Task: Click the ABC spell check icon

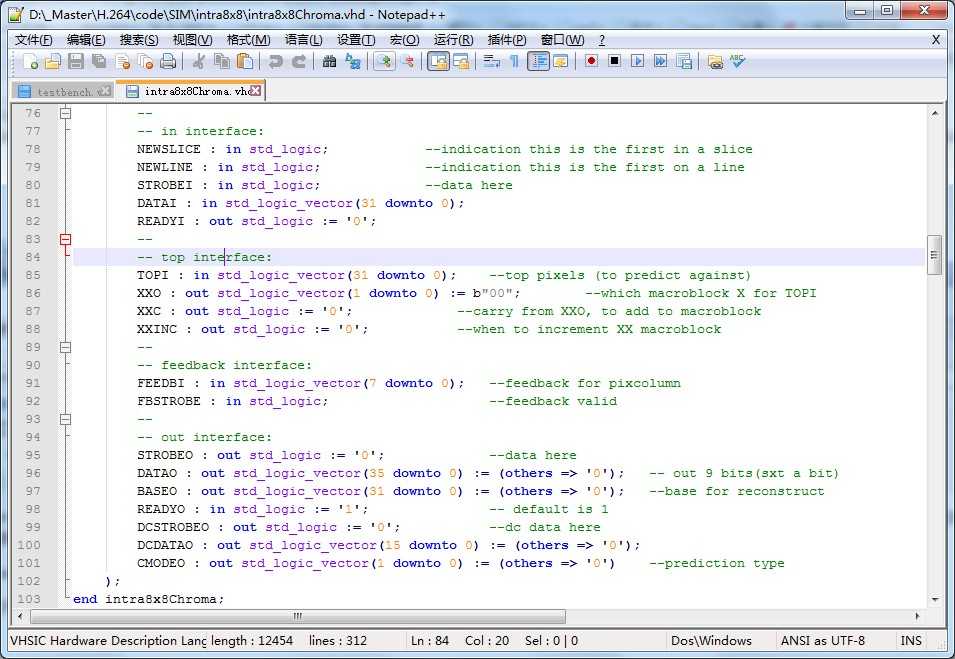Action: coord(738,61)
